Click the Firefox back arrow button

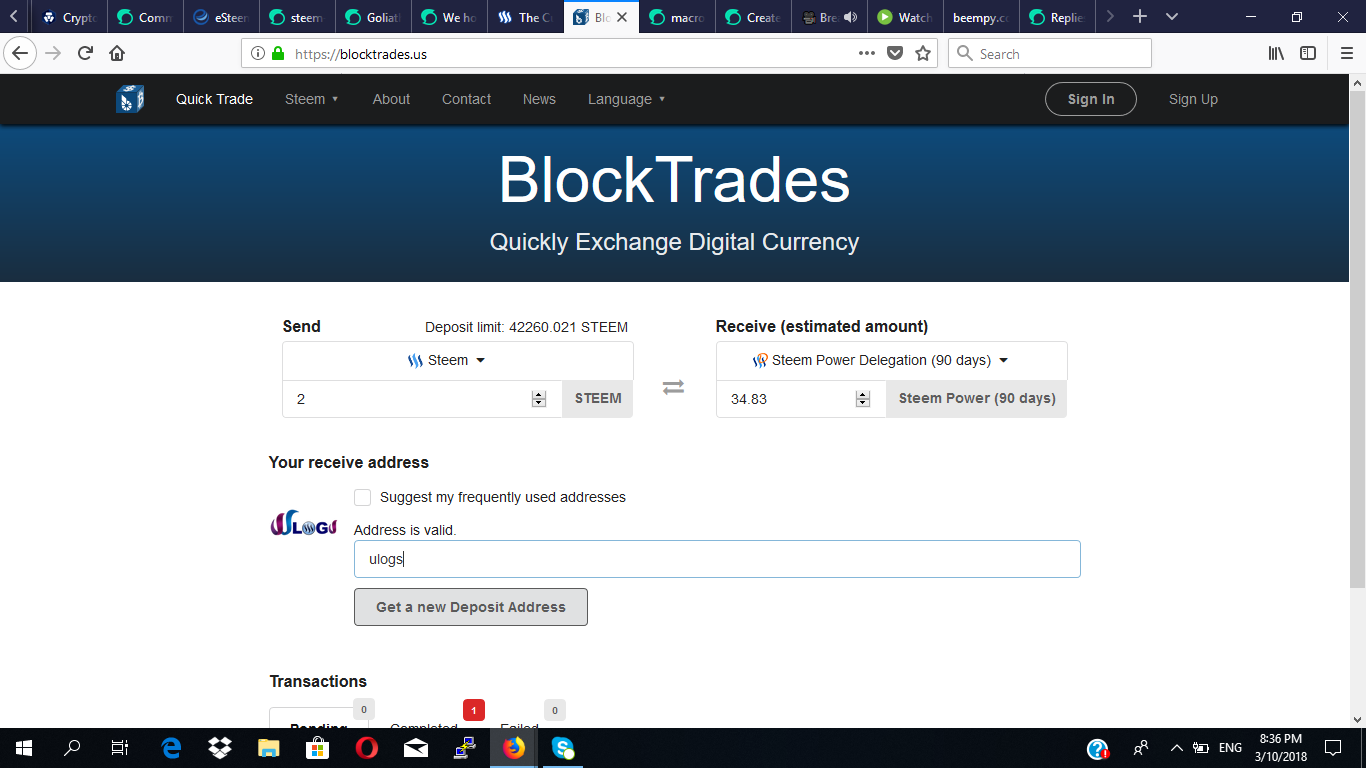click(x=20, y=53)
